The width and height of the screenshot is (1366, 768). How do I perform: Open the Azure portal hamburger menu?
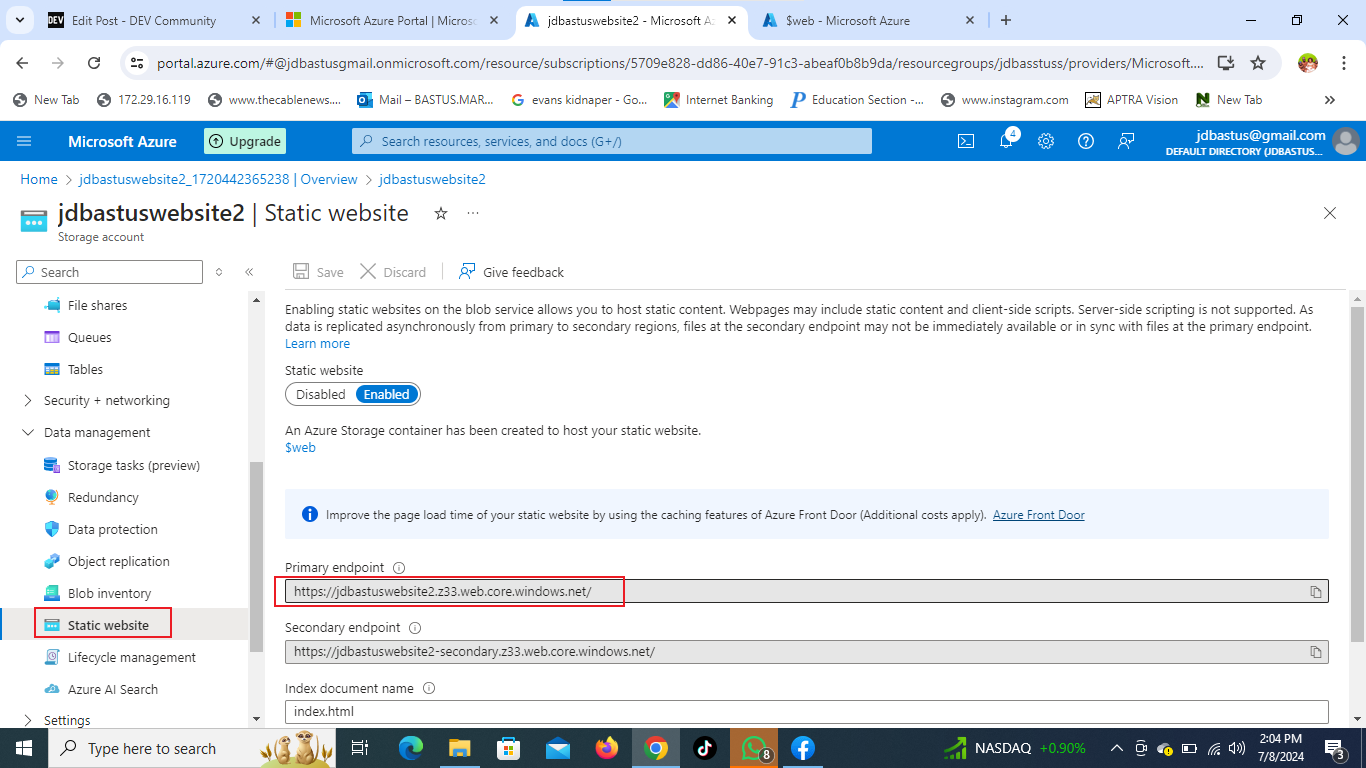point(25,141)
